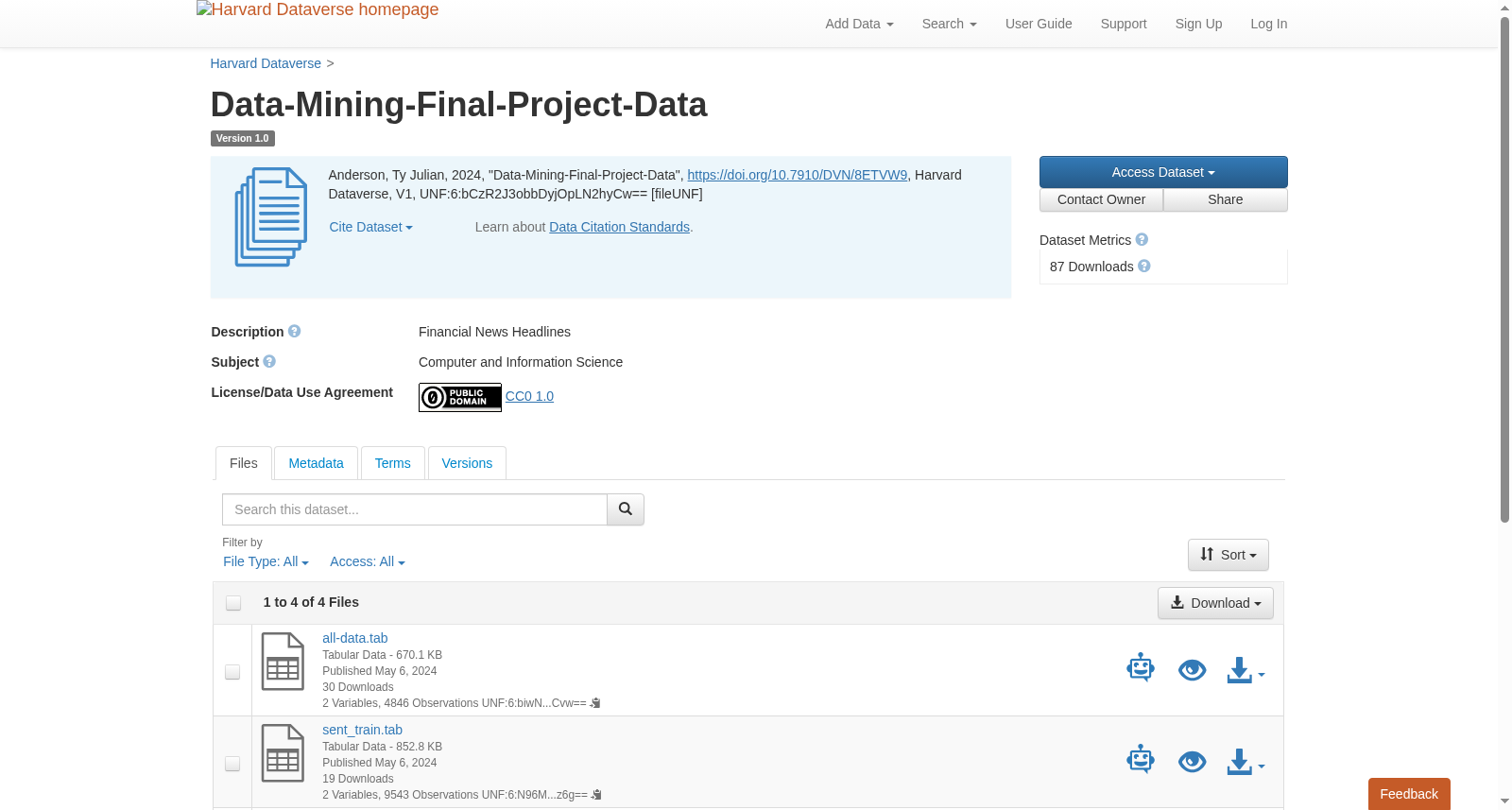The width and height of the screenshot is (1512, 810).
Task: Click the table file icon for sent_train.tab
Action: pyautogui.click(x=283, y=753)
